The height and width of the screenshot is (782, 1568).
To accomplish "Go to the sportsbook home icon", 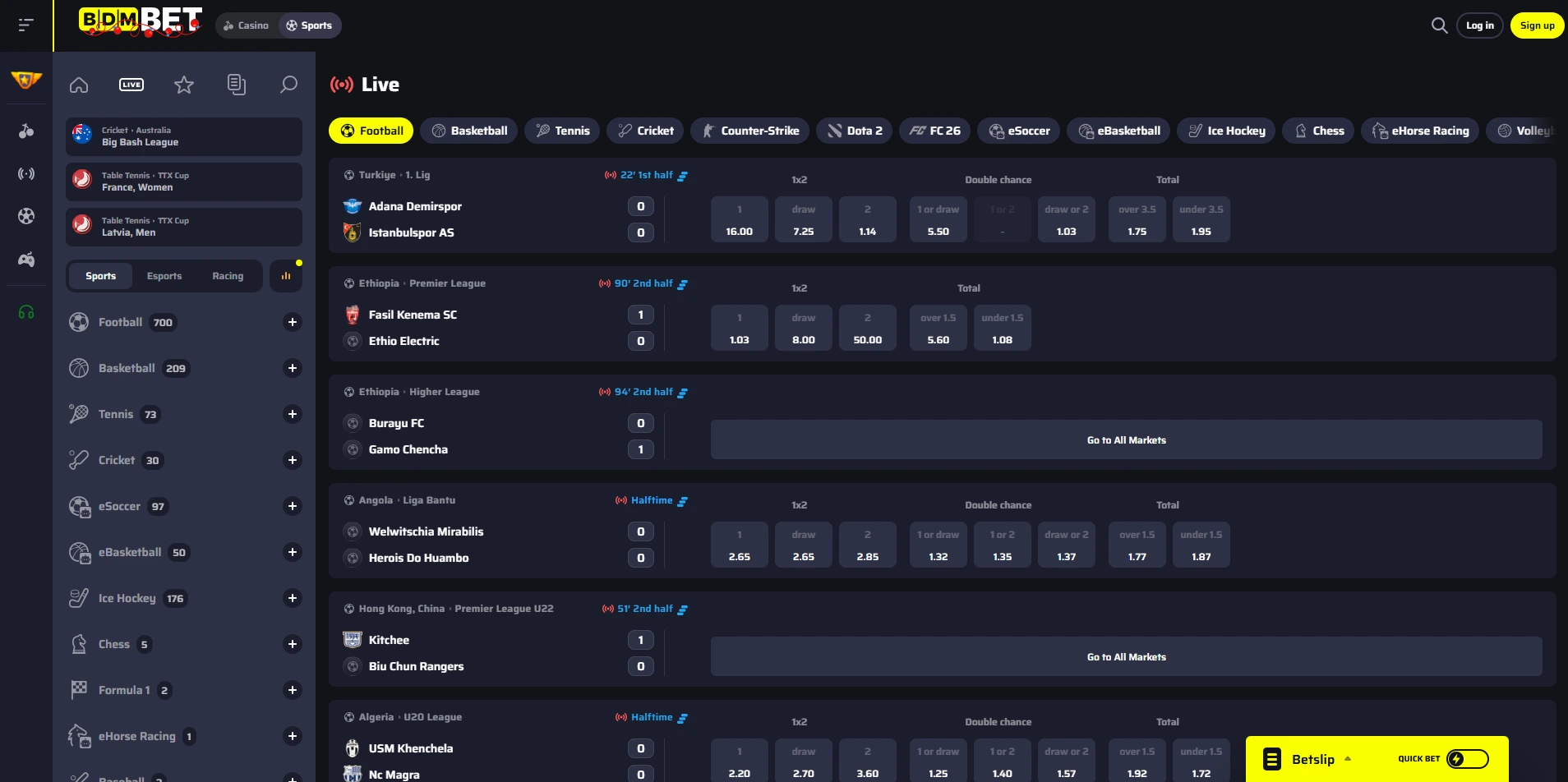I will (79, 85).
